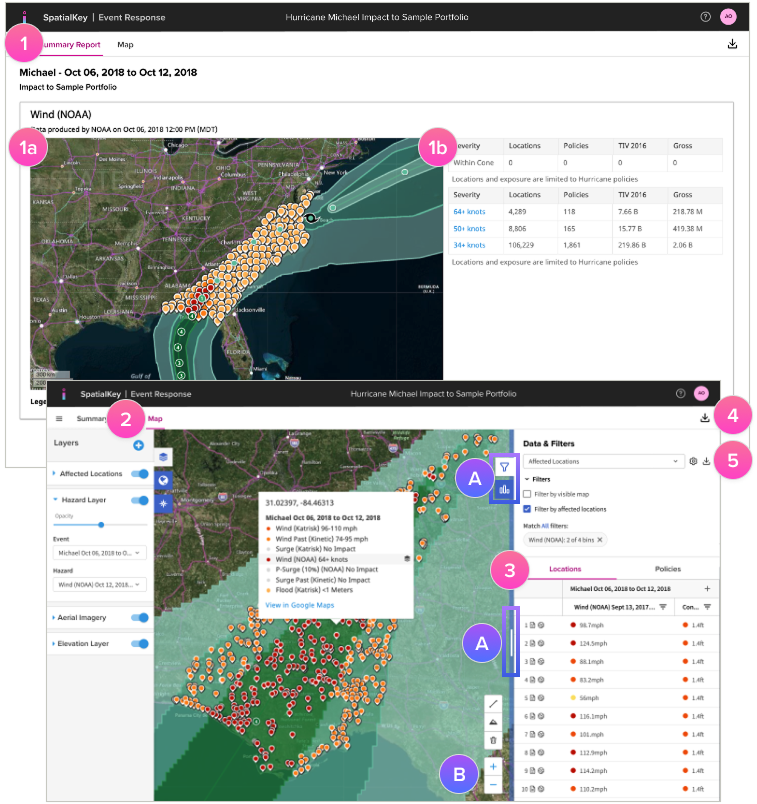The width and height of the screenshot is (757, 804).
Task: Click the hurricane eye marker on the summary map
Action: pyautogui.click(x=311, y=218)
